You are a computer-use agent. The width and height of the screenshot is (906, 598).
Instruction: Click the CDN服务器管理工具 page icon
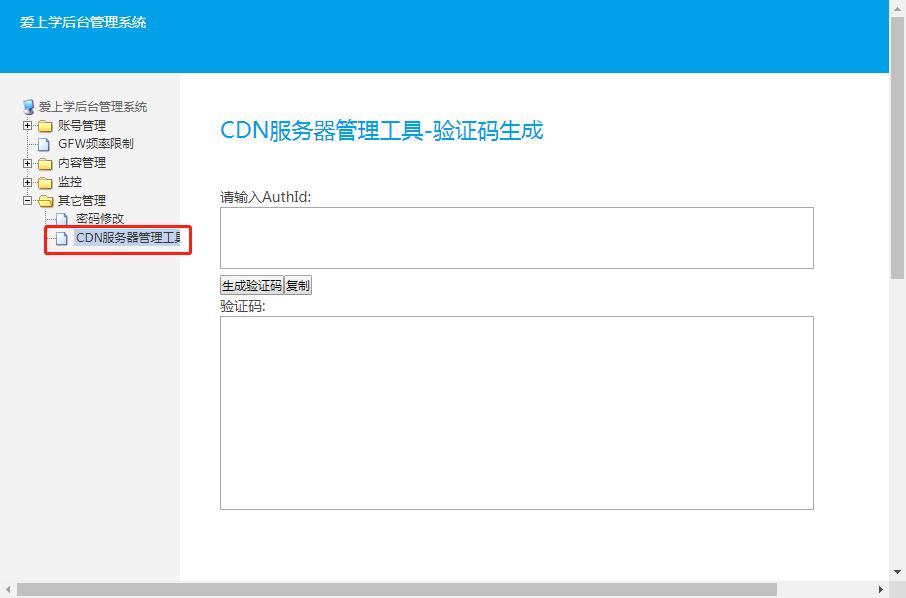(62, 238)
